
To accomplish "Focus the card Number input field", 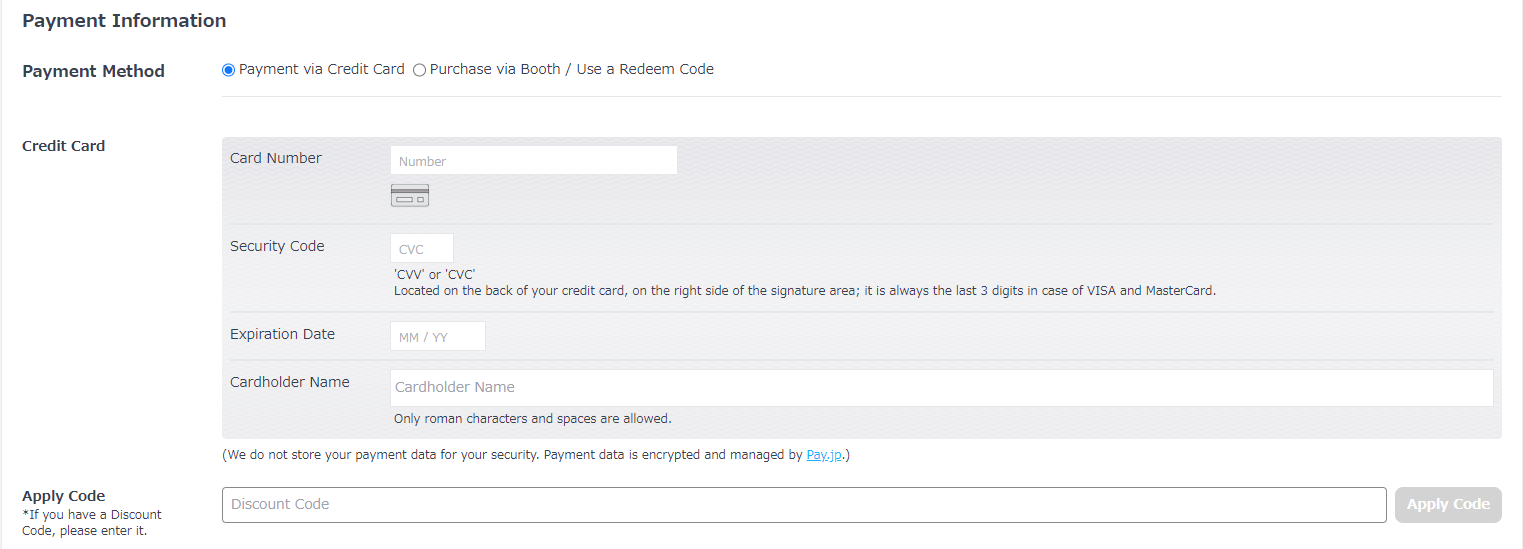I will tap(533, 161).
